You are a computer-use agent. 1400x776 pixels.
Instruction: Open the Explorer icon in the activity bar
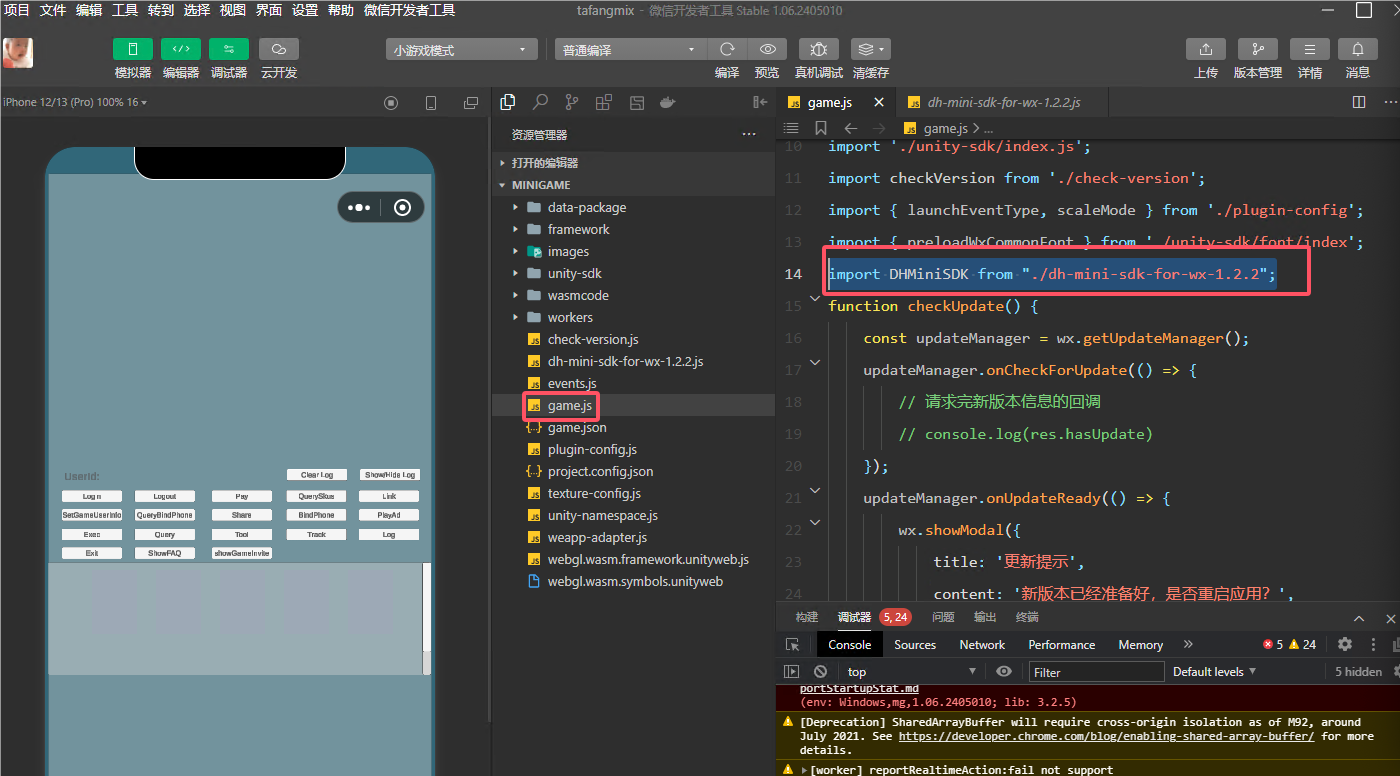click(508, 102)
